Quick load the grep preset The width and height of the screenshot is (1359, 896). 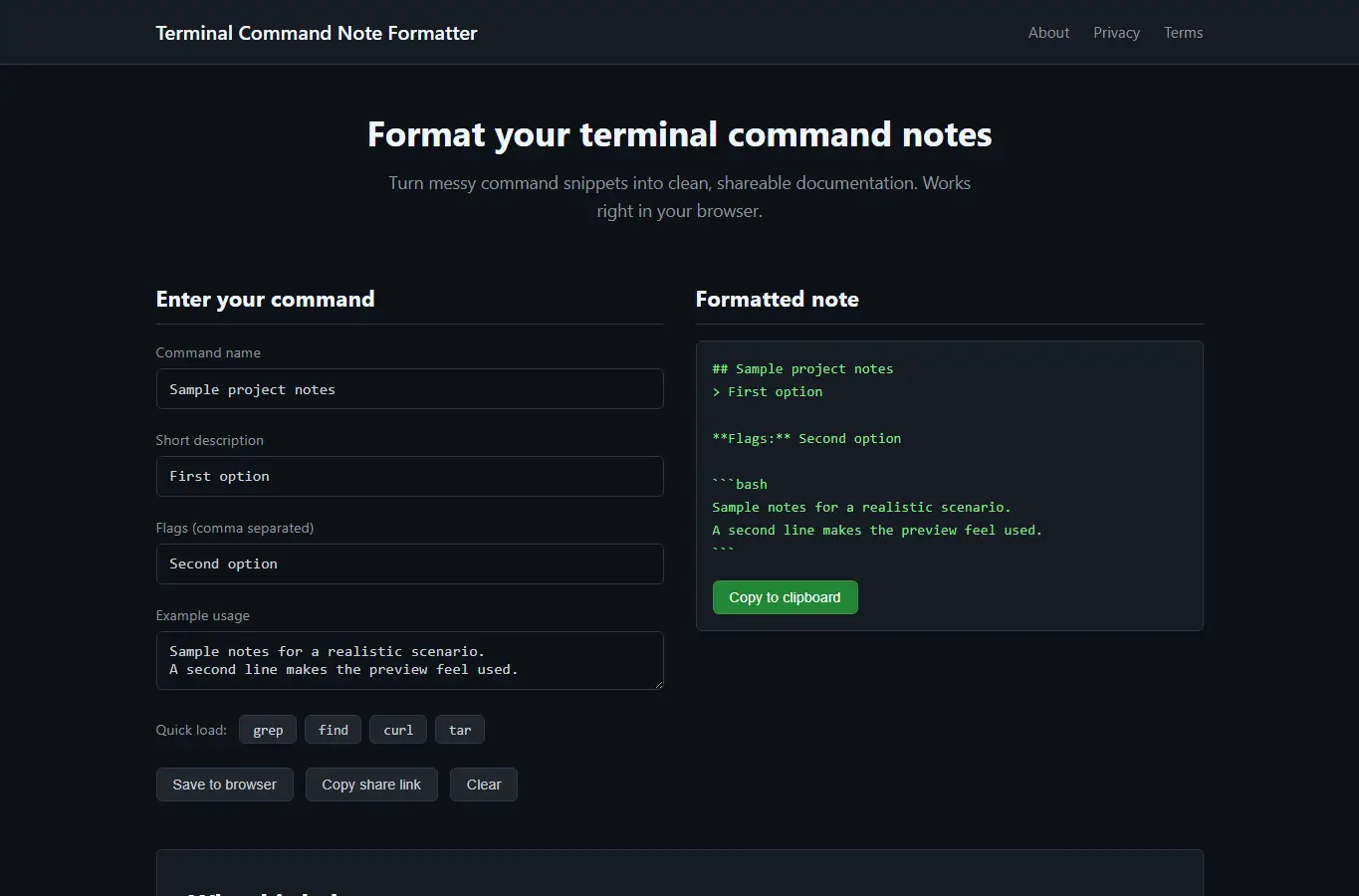point(268,730)
